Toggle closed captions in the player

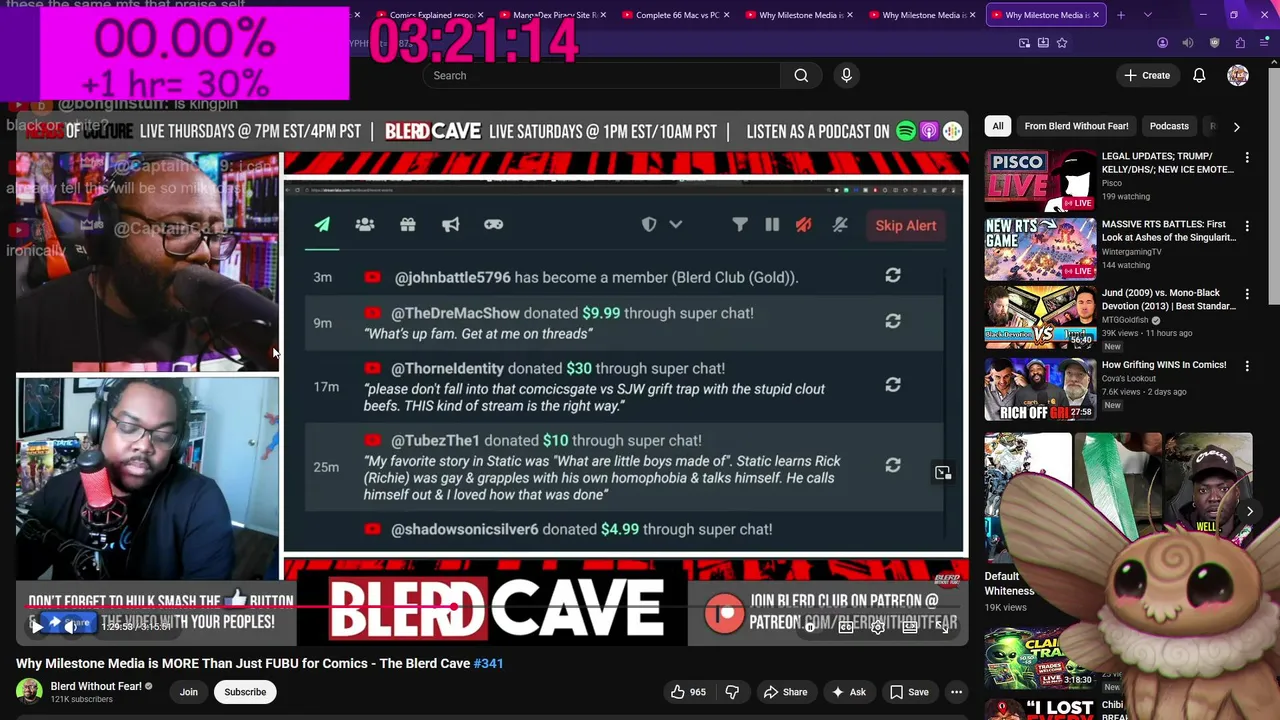pyautogui.click(x=846, y=627)
